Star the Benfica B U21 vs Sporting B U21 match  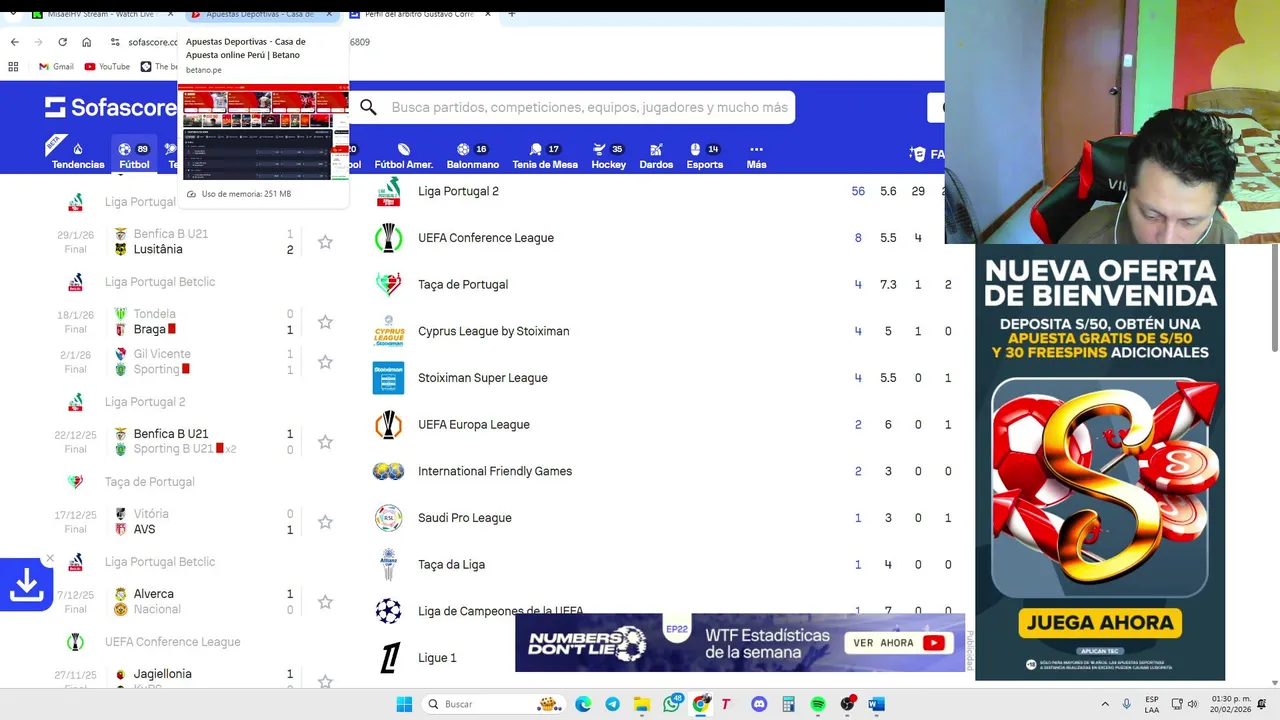pyautogui.click(x=325, y=442)
